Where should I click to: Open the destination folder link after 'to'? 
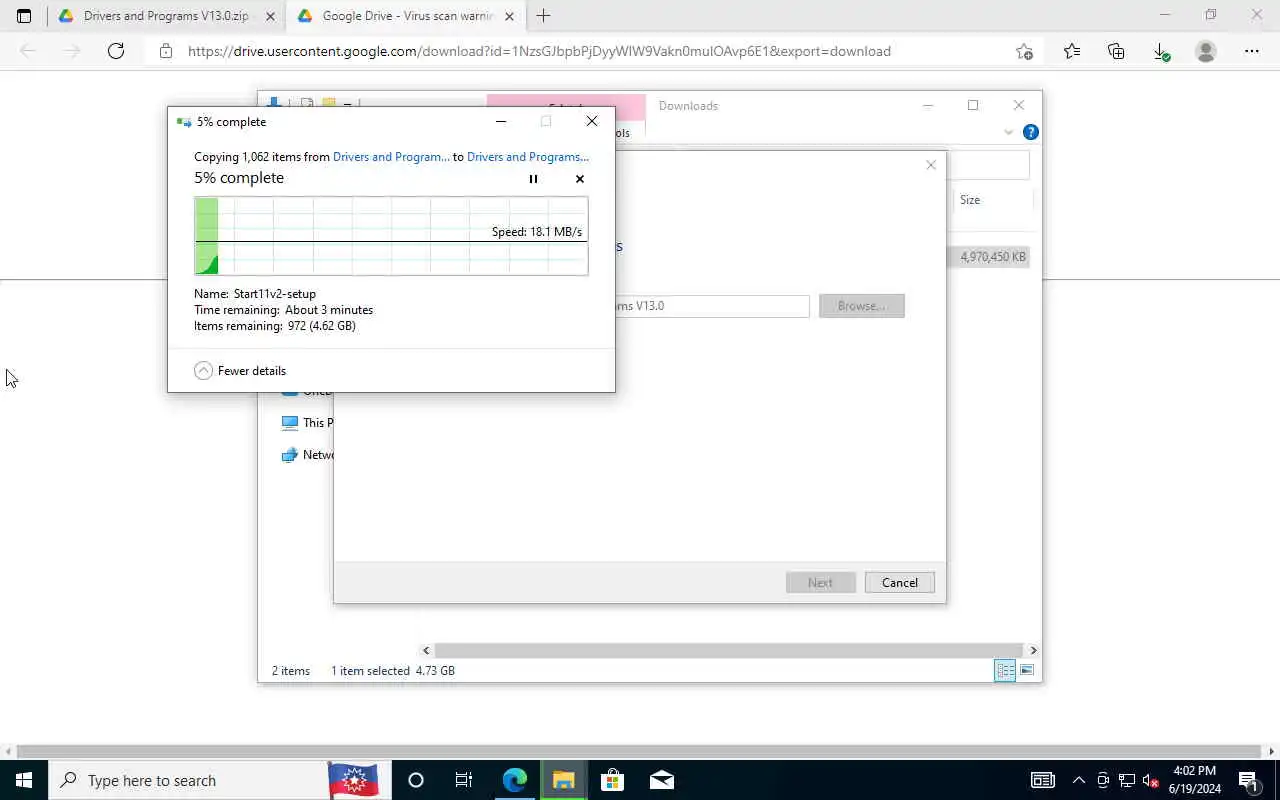coord(528,157)
